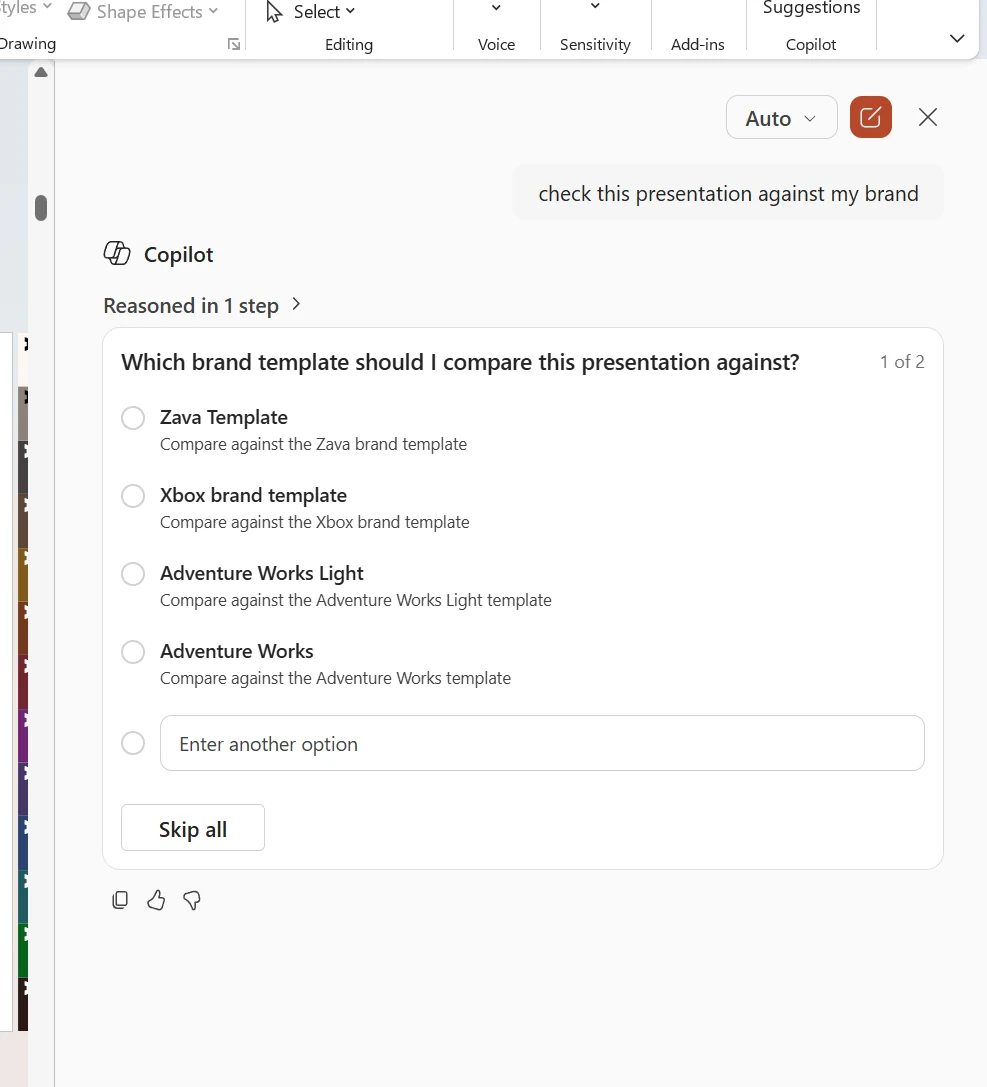The image size is (987, 1087).
Task: Expand the Reasoned in 1 step details
Action: pos(202,305)
